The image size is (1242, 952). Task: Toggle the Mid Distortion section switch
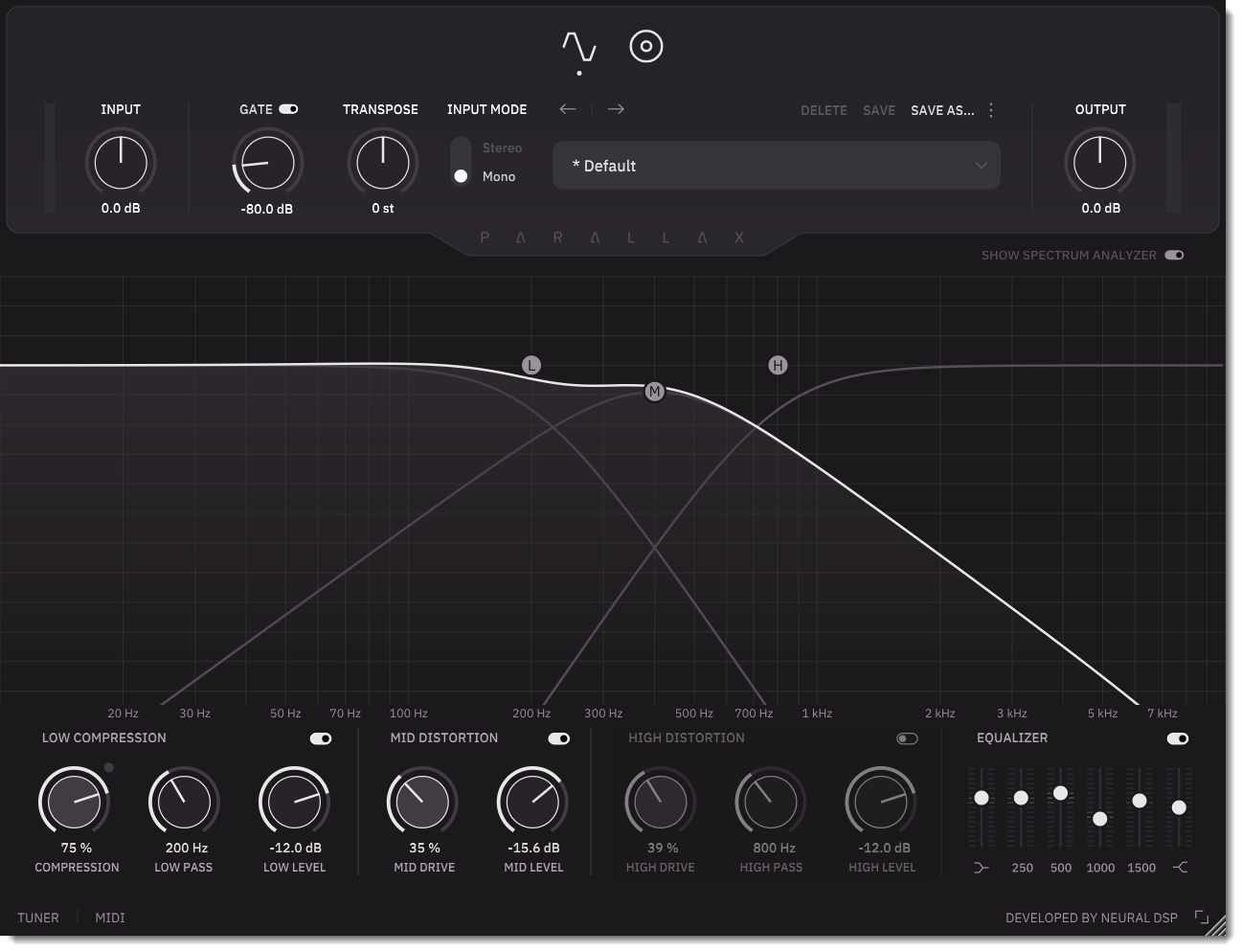(x=558, y=738)
